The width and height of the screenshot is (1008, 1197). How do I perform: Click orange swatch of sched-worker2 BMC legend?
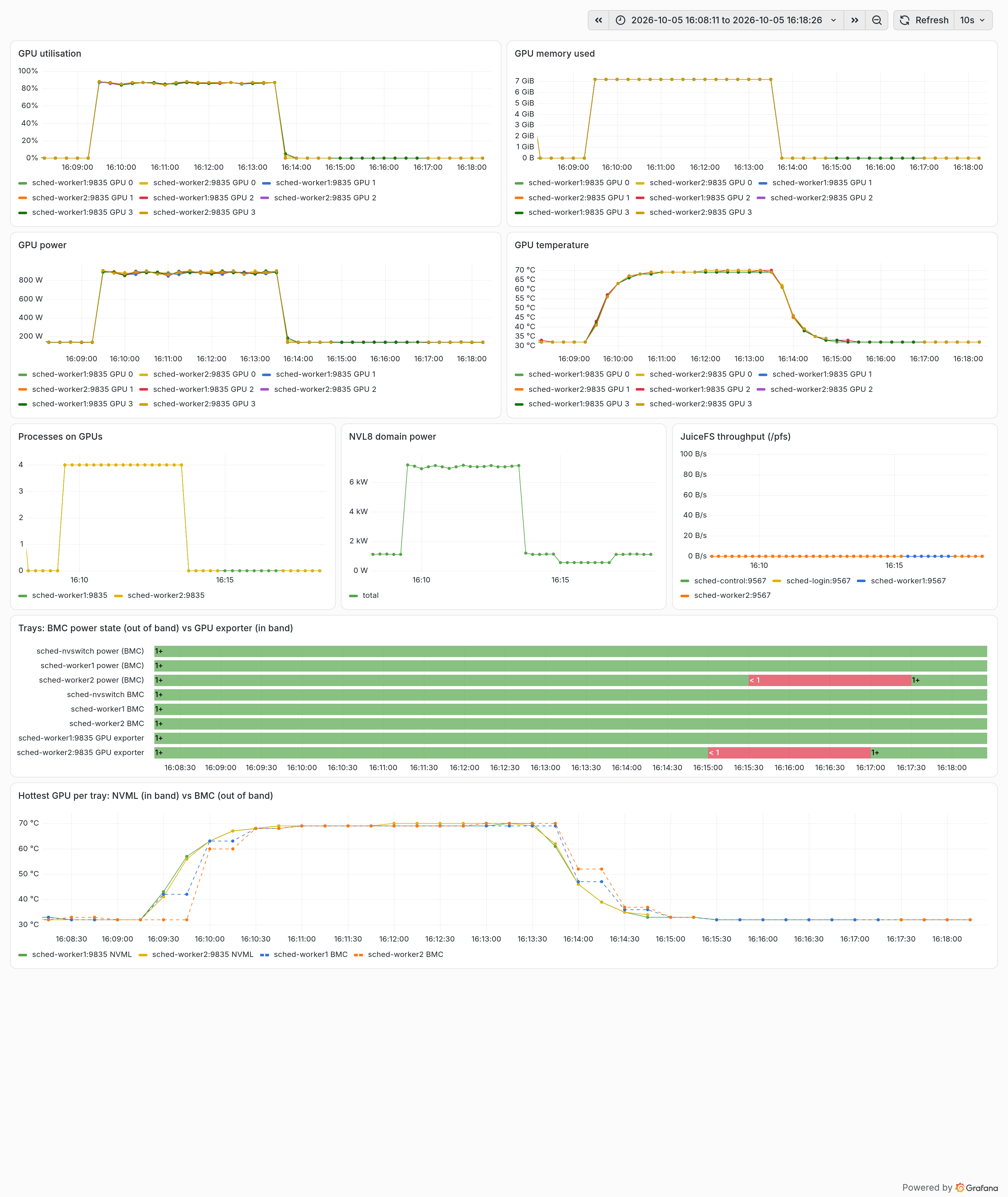coord(358,955)
